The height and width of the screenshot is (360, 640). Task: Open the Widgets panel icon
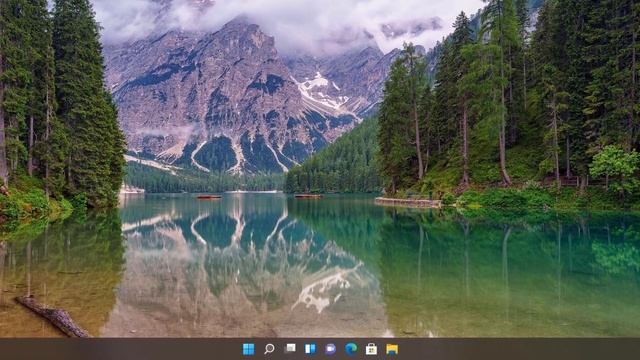(x=310, y=349)
